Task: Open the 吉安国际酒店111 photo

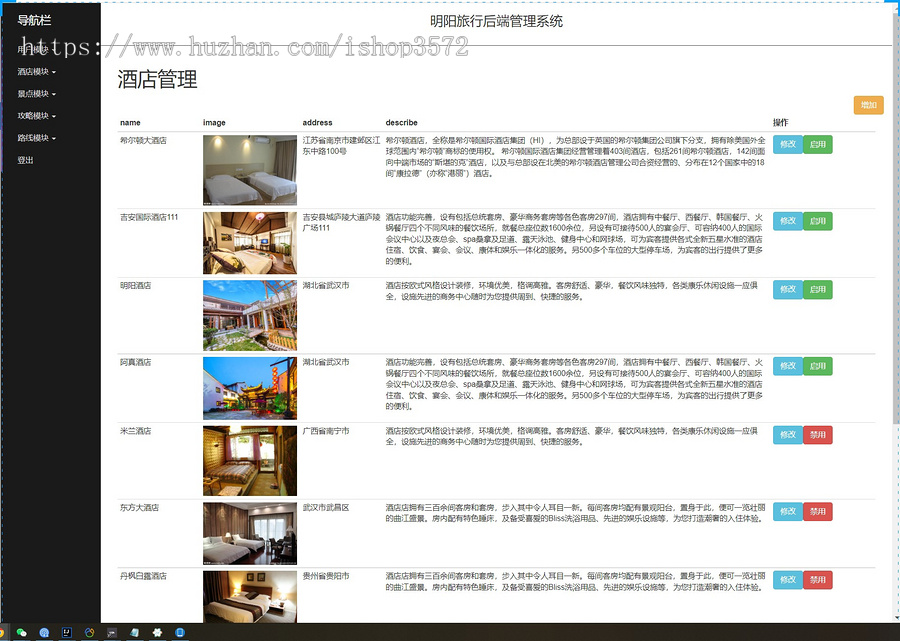Action: pyautogui.click(x=250, y=243)
